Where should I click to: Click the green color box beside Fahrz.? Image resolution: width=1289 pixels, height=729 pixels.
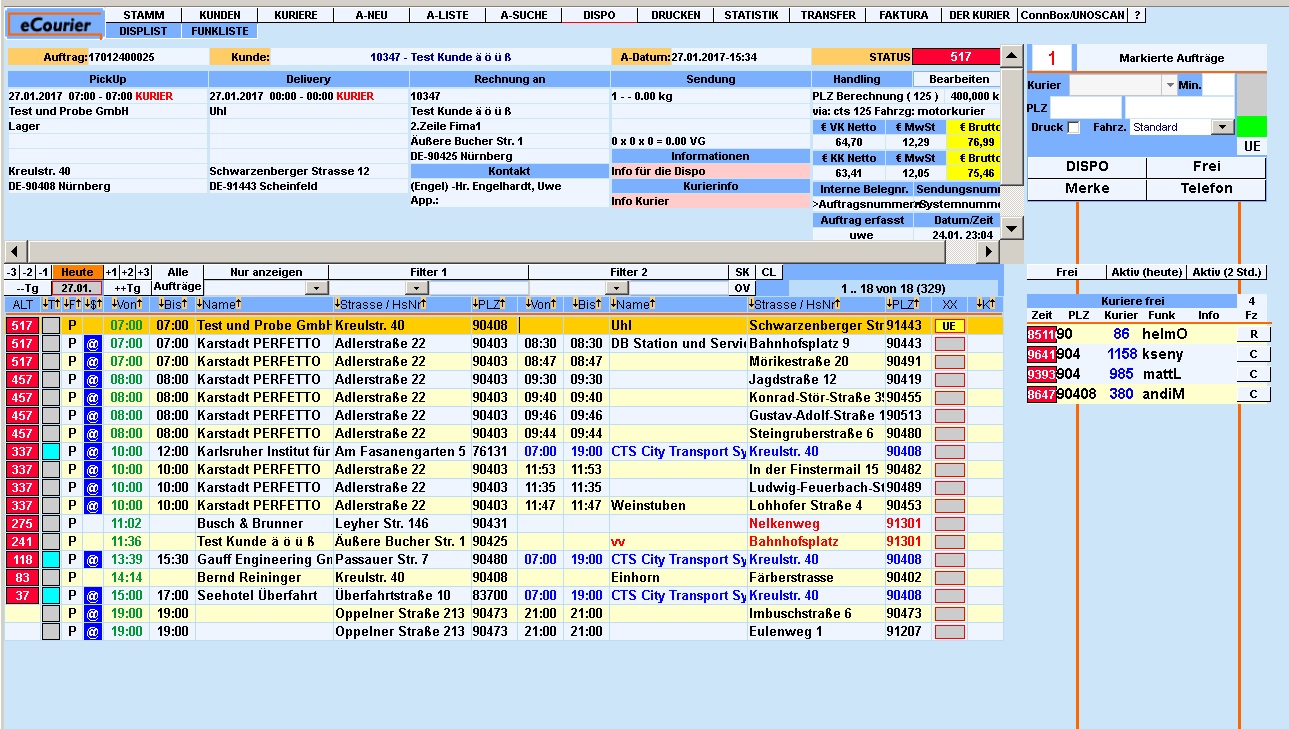coord(1251,127)
